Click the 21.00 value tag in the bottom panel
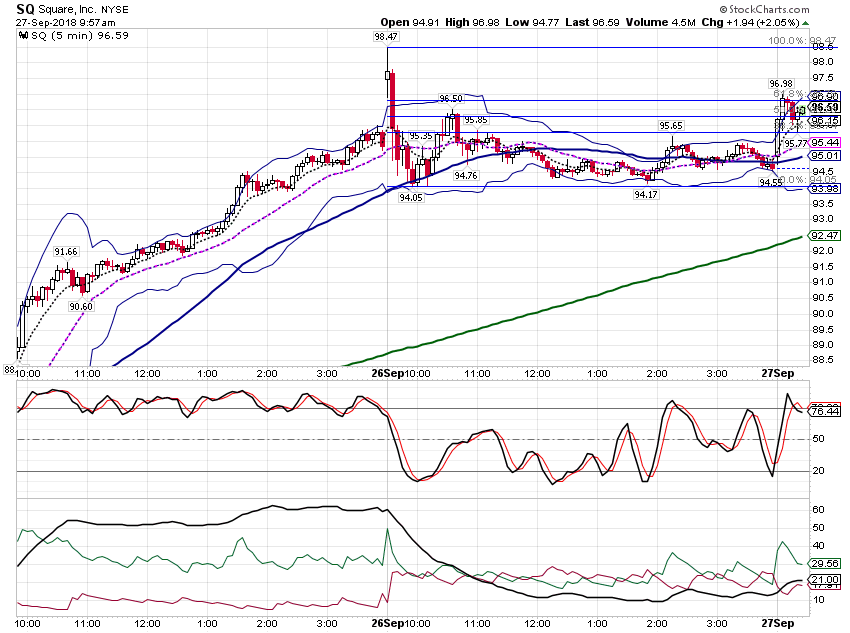The height and width of the screenshot is (633, 850). click(x=825, y=580)
